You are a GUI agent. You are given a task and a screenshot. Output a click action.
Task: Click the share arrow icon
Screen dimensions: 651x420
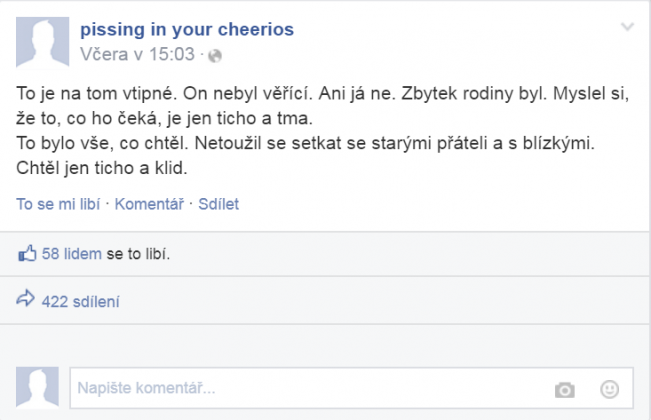27,299
